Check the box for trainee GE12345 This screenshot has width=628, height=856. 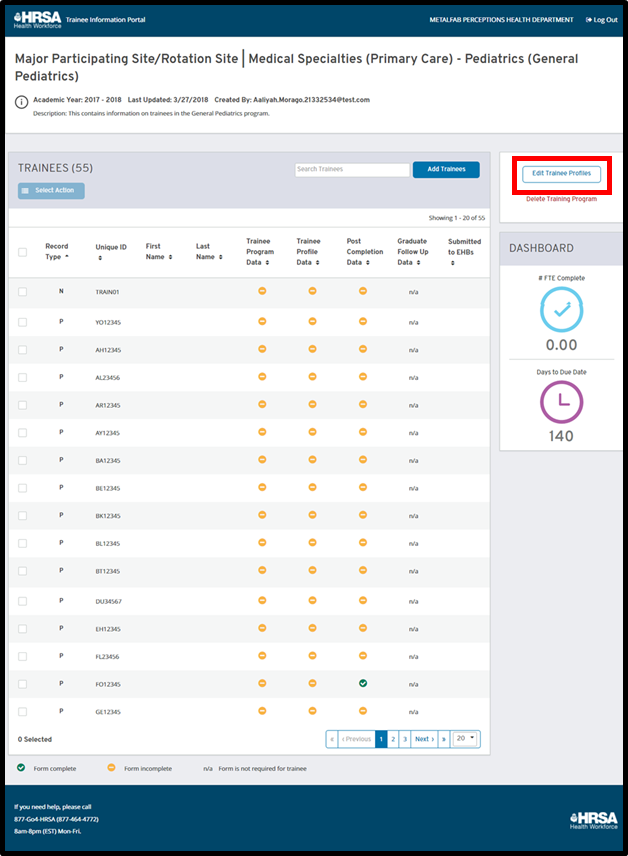tap(22, 712)
